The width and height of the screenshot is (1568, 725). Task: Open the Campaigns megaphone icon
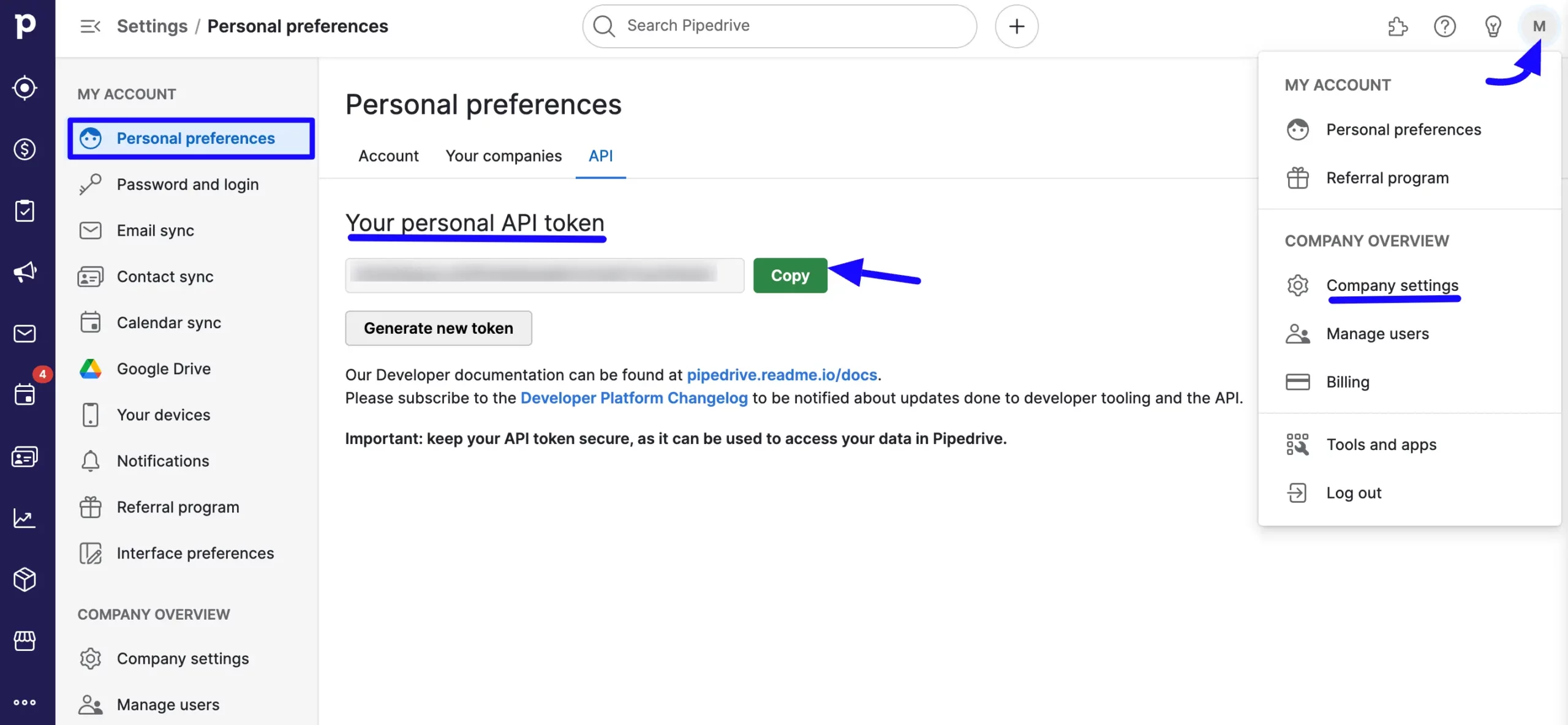click(24, 272)
